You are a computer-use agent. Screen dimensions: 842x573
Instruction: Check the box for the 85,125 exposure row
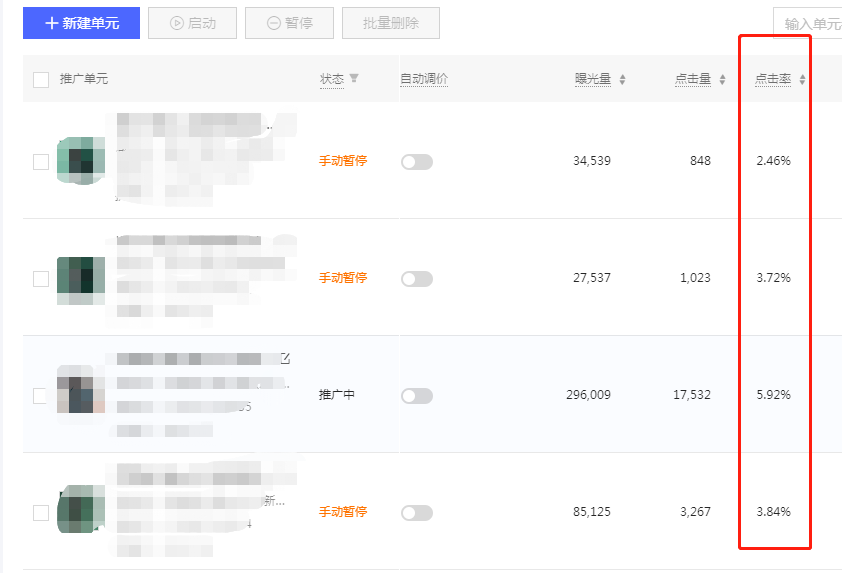click(x=41, y=513)
